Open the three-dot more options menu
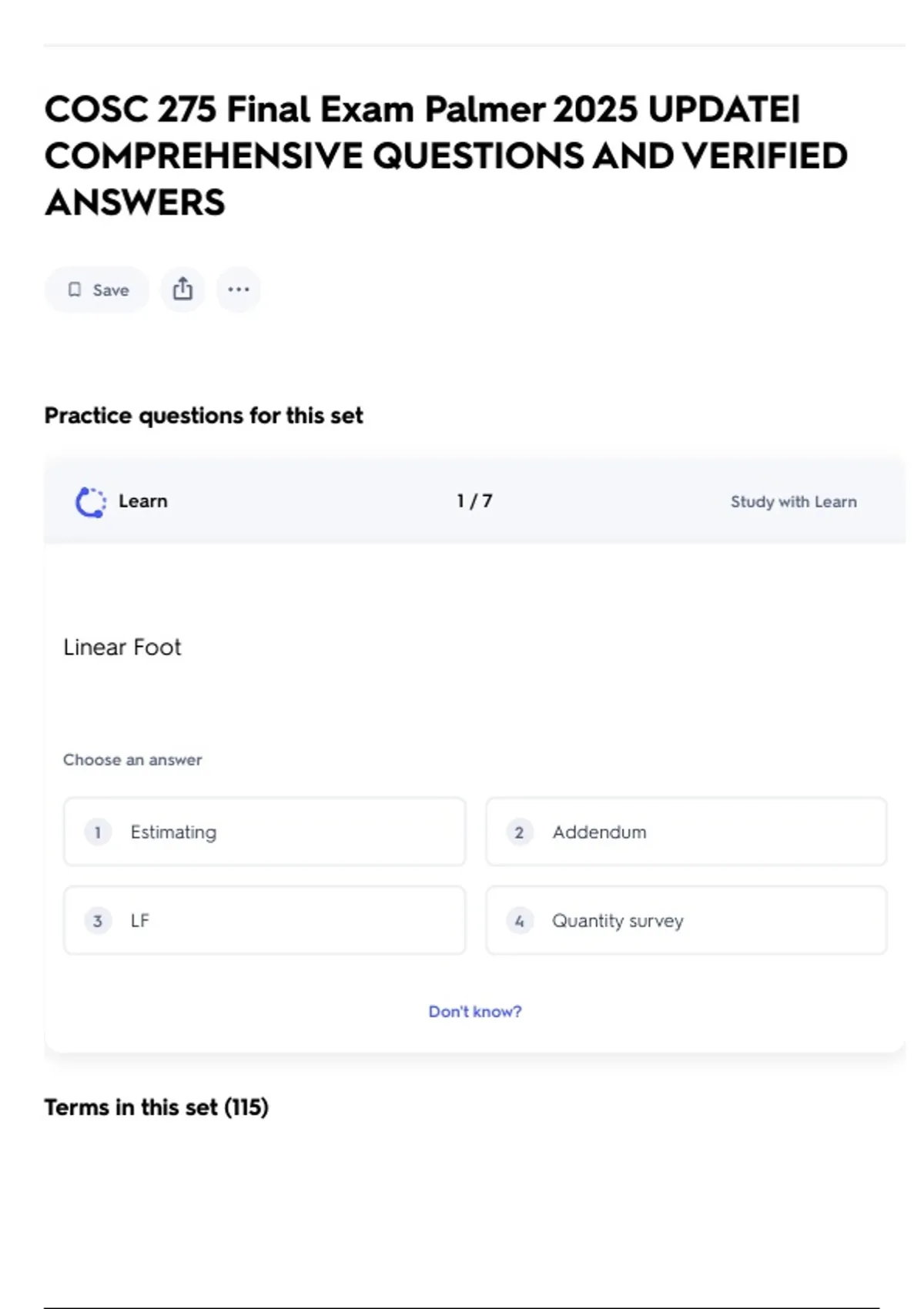 coord(239,290)
